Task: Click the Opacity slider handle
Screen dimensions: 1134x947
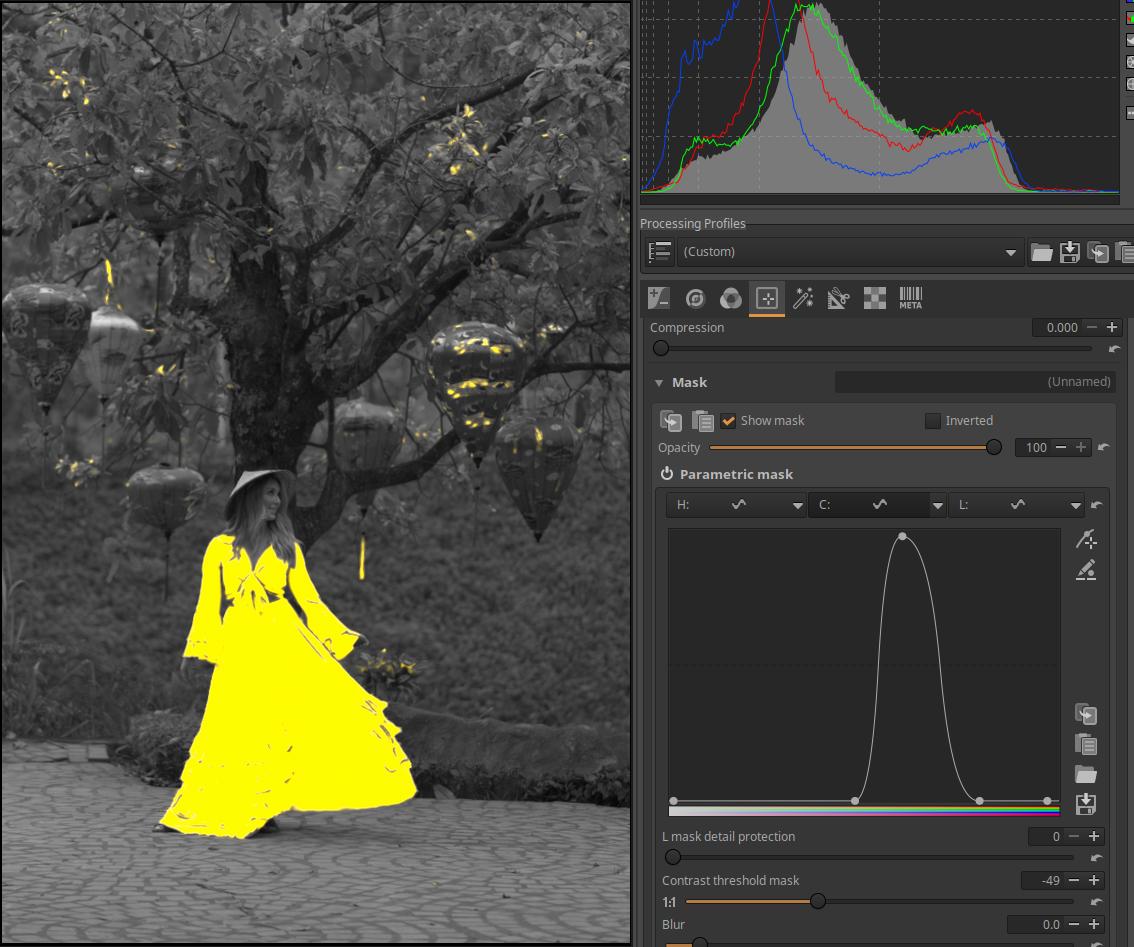Action: pyautogui.click(x=994, y=448)
